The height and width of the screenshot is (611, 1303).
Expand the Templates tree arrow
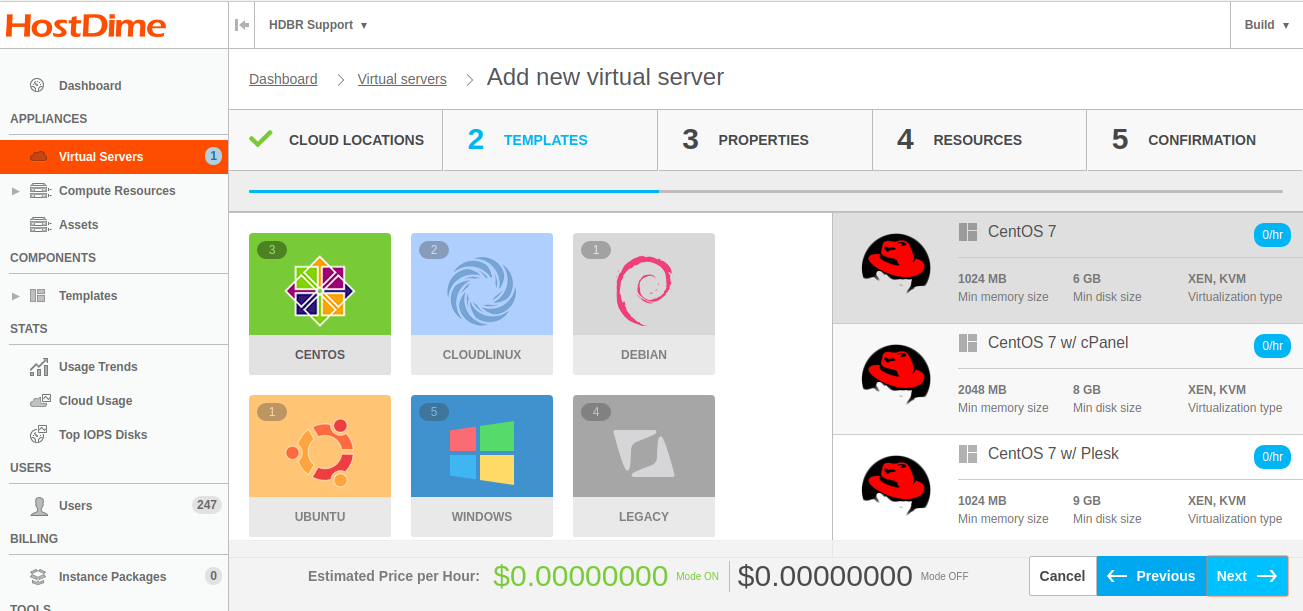pyautogui.click(x=15, y=295)
